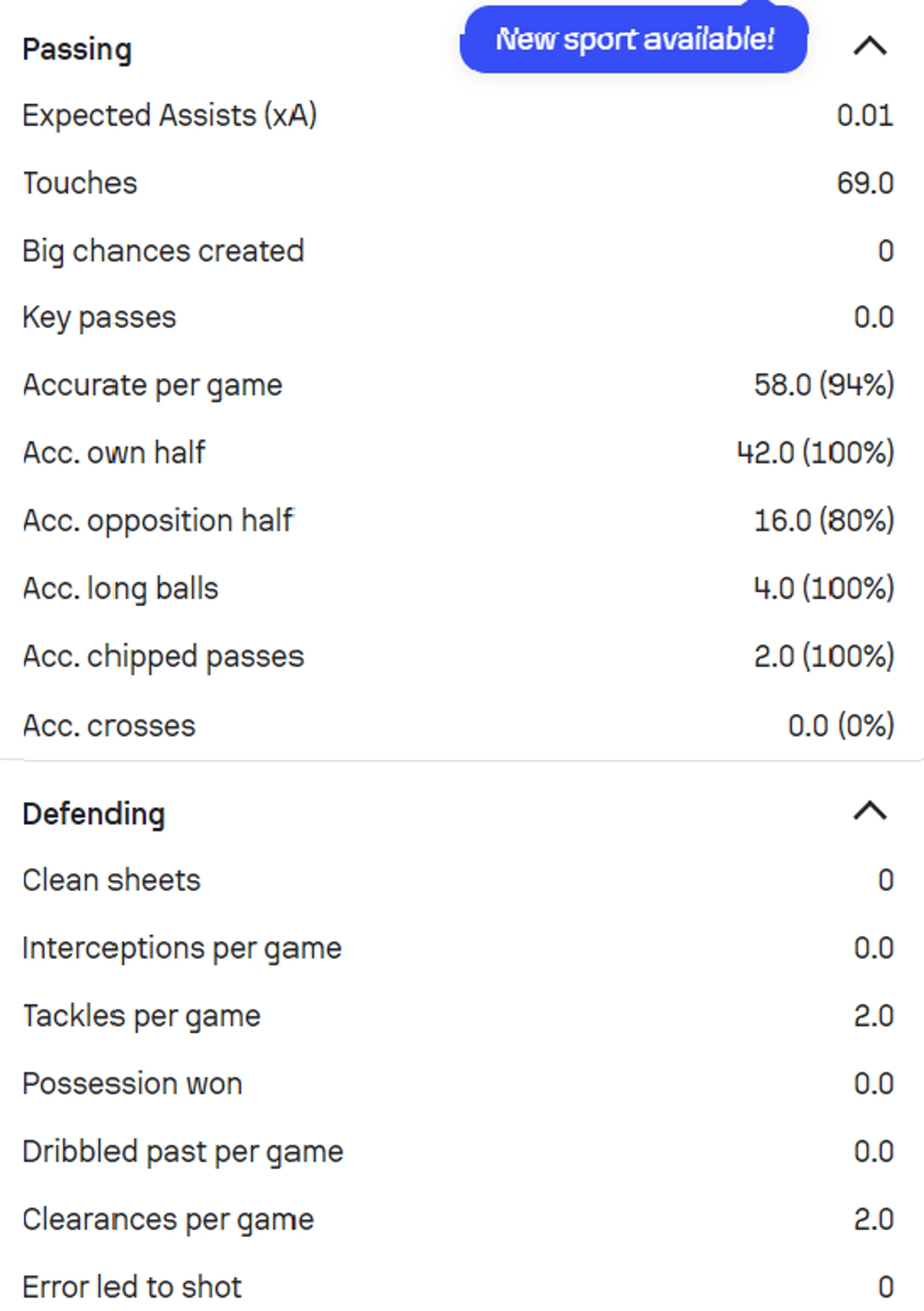Select the Accurate per game label
Image resolution: width=924 pixels, height=1311 pixels.
(153, 386)
